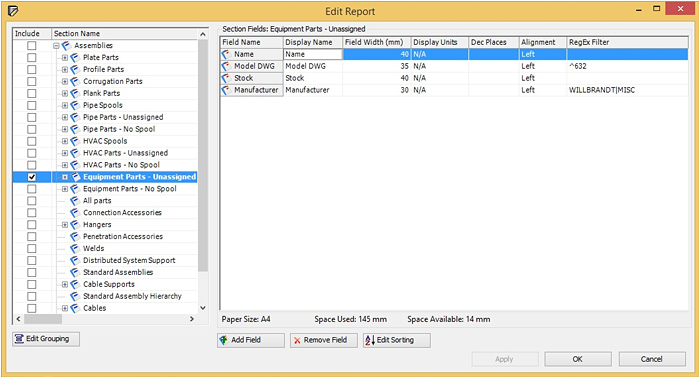Screen dimensions: 700x377
Task: Check the Plate Parts include checkbox
Action: coord(32,58)
